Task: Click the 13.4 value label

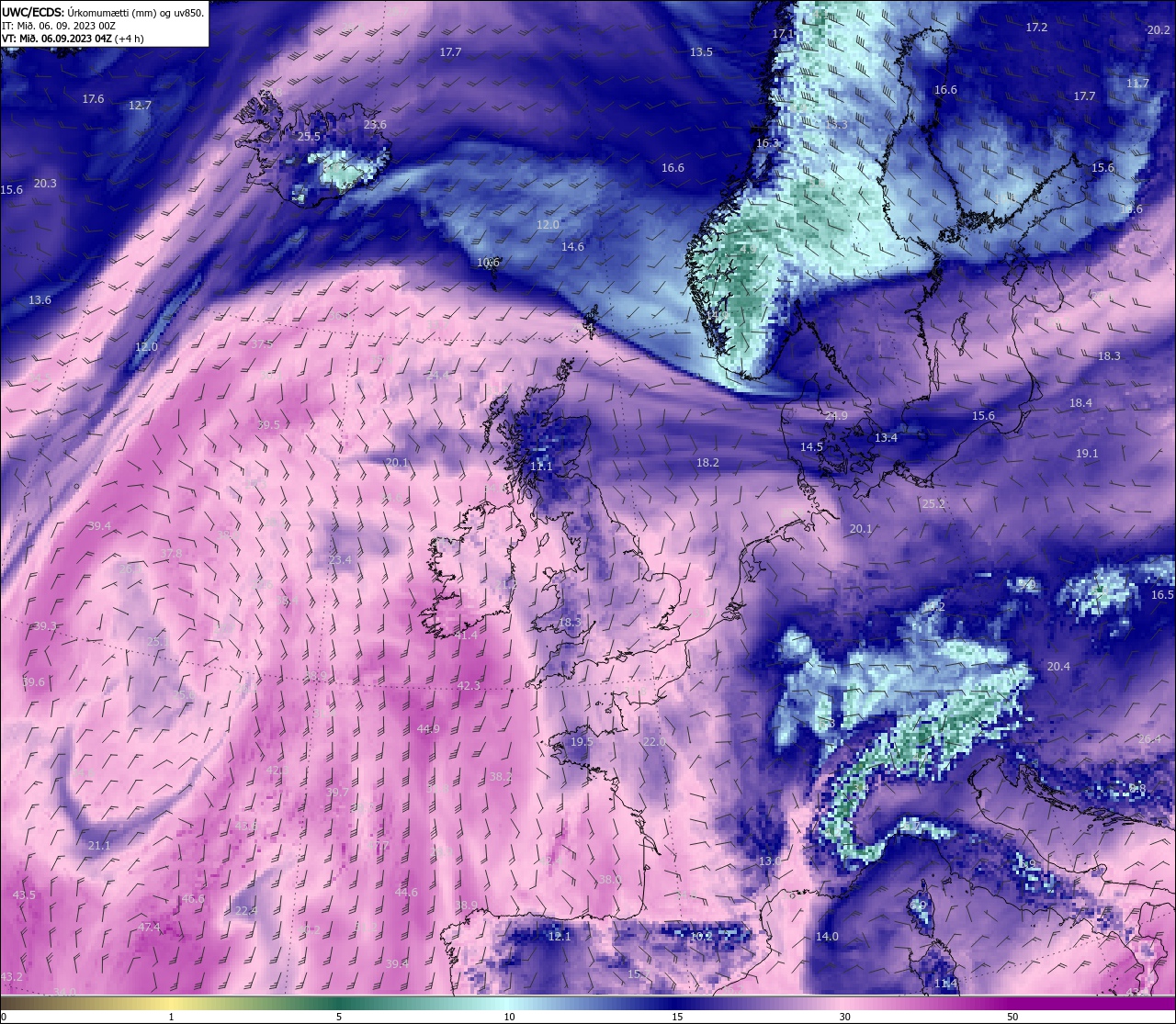Action: click(885, 439)
